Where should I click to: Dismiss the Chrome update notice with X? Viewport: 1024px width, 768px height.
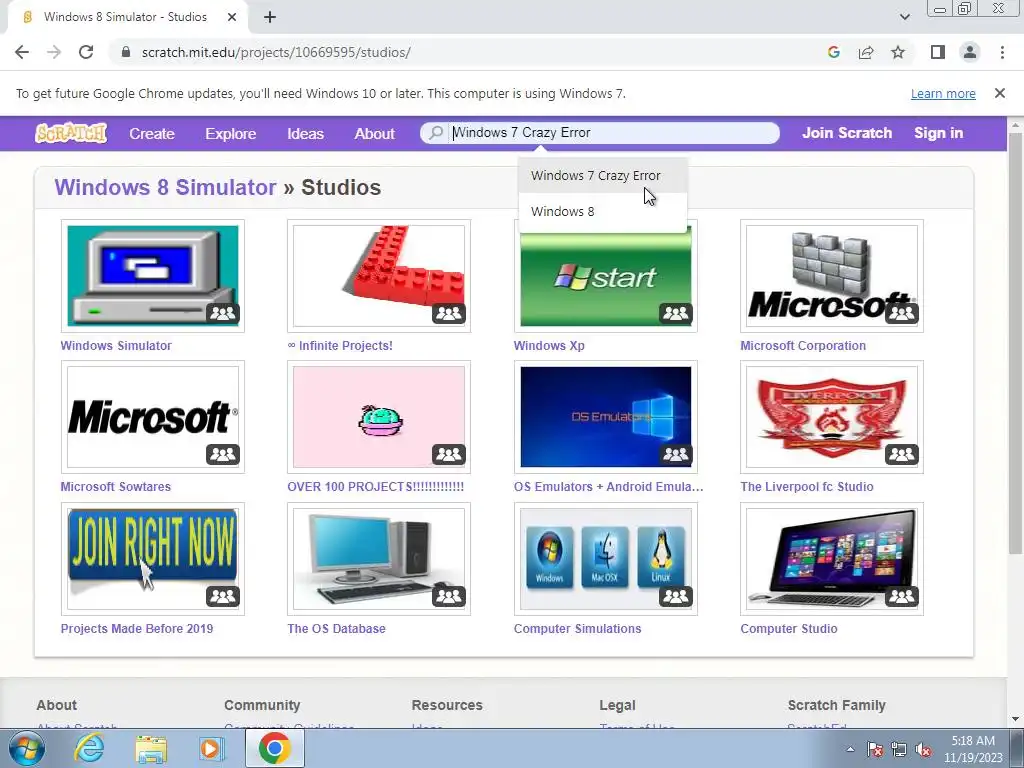point(1000,93)
